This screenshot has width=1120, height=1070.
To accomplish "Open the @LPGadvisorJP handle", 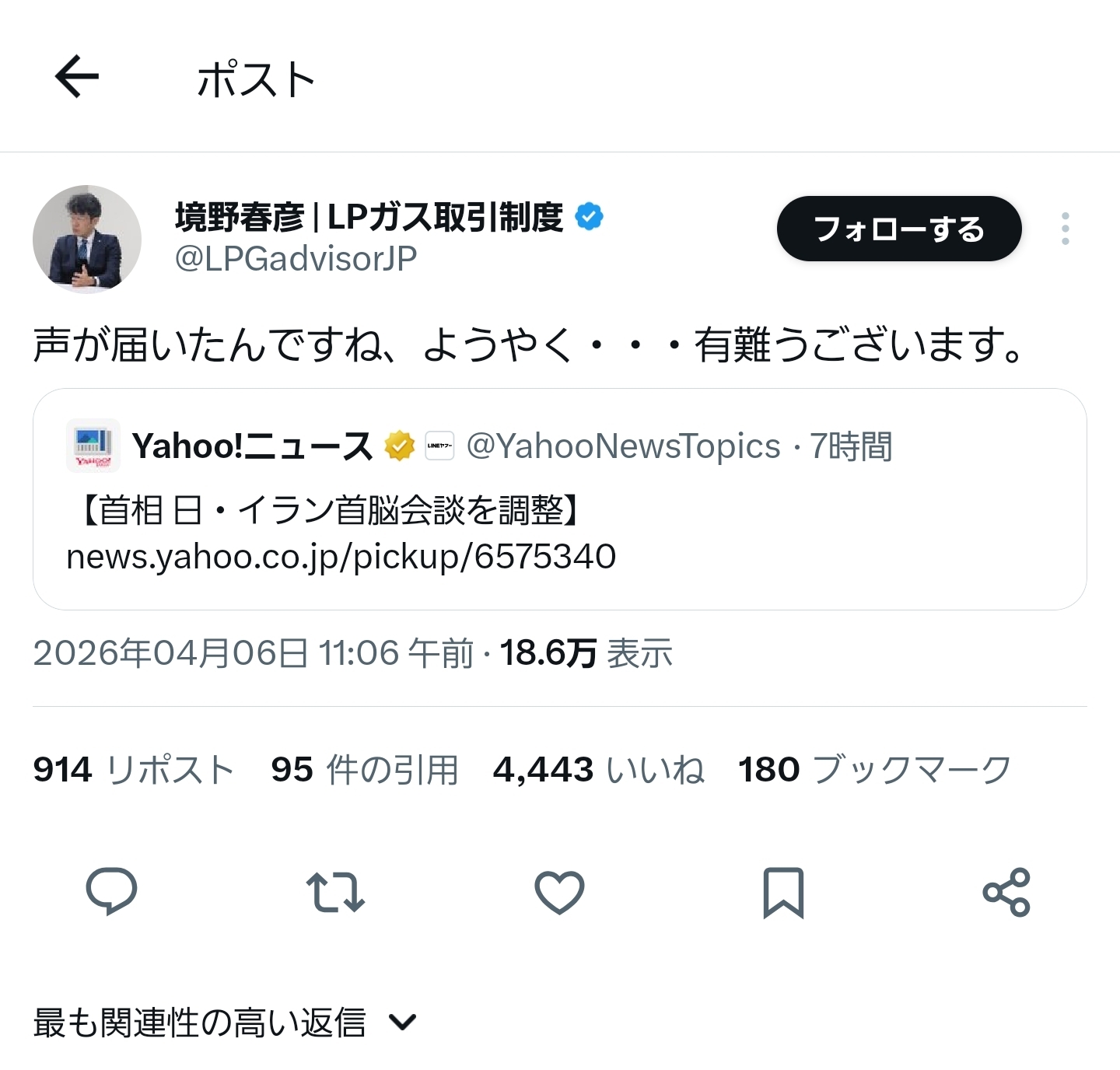I will pyautogui.click(x=296, y=259).
